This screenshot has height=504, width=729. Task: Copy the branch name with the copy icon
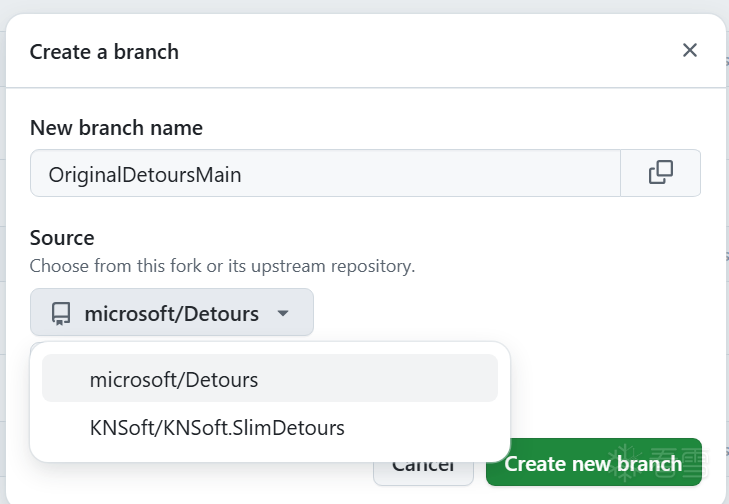660,173
